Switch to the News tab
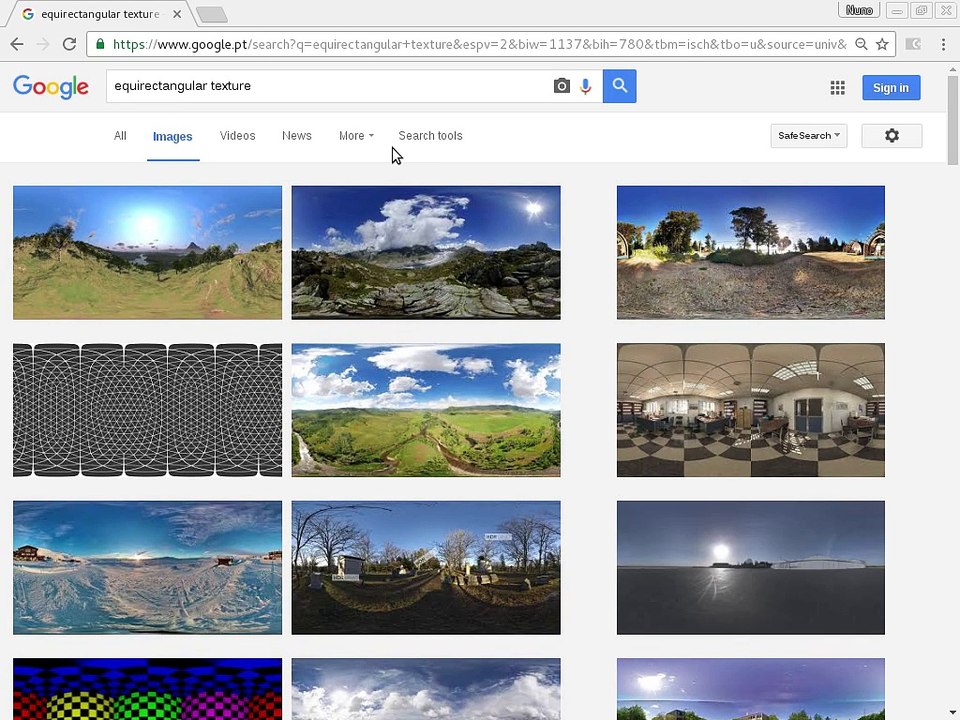The image size is (960, 720). click(297, 135)
